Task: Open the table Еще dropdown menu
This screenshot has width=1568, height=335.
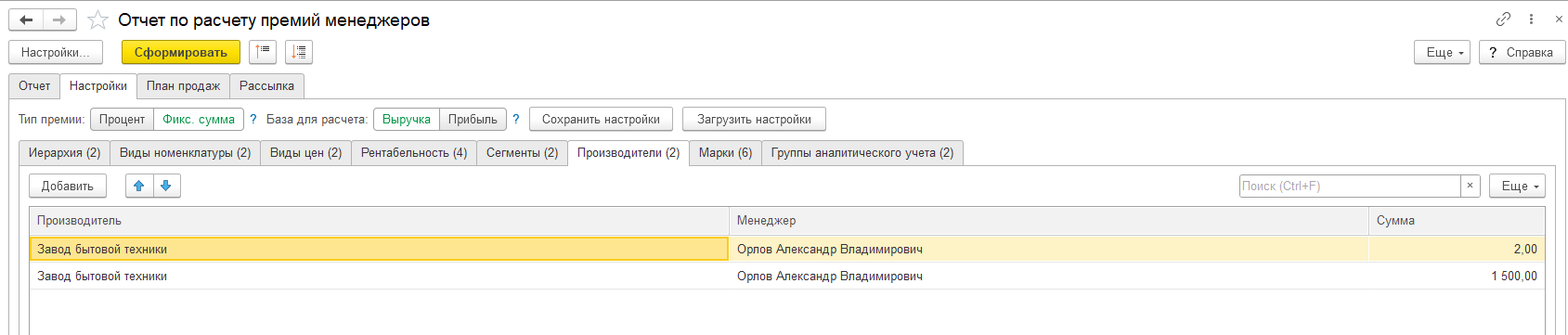Action: [x=1518, y=186]
